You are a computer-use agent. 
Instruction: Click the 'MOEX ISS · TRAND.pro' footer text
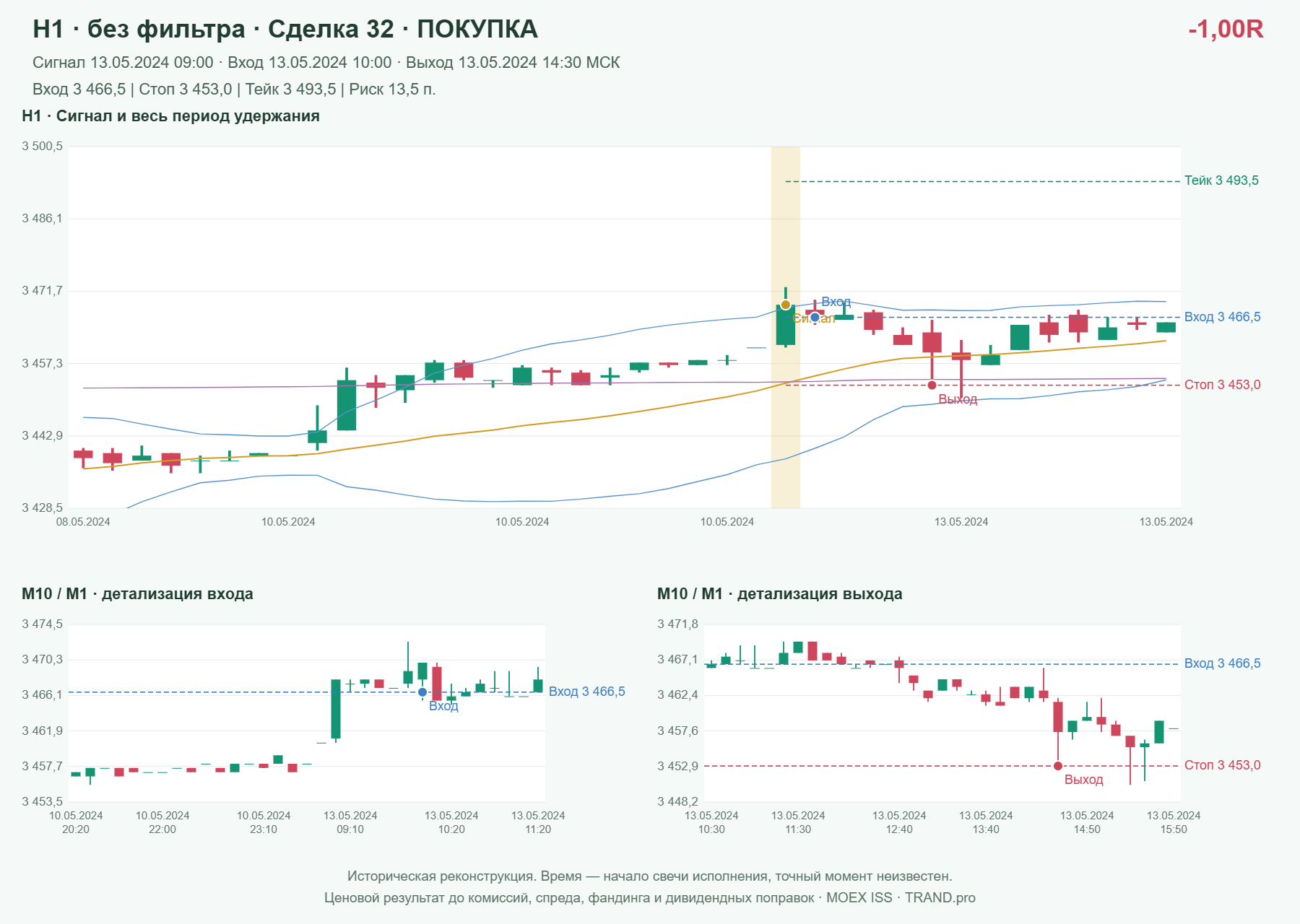[x=901, y=898]
